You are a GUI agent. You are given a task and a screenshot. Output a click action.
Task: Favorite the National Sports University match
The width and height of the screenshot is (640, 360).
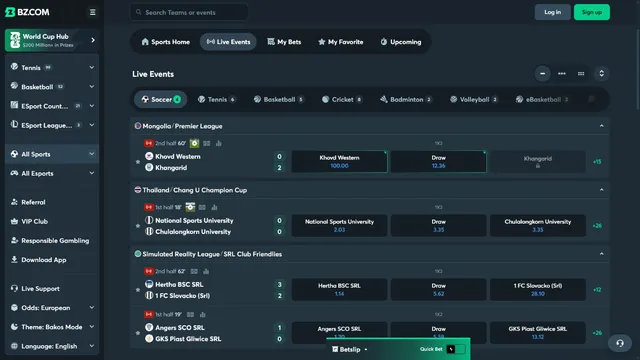pyautogui.click(x=138, y=226)
